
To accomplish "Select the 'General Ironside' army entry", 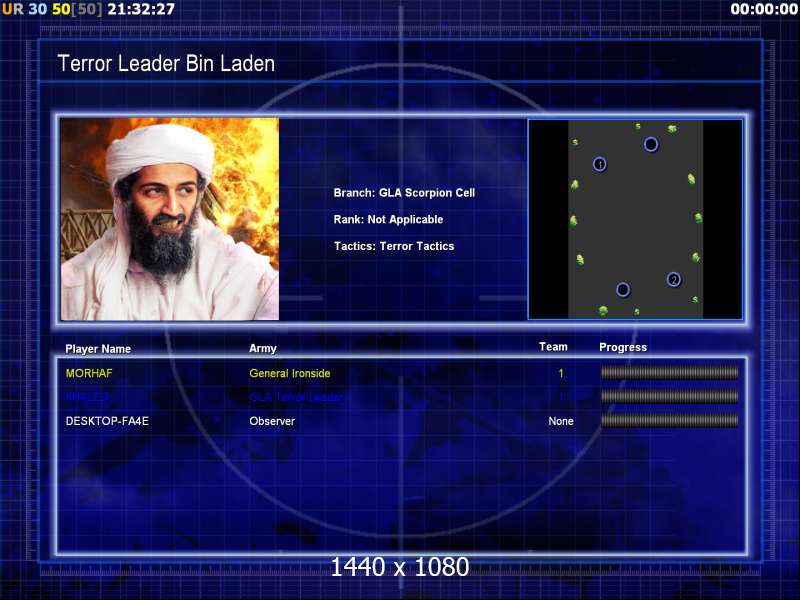I will pyautogui.click(x=290, y=373).
